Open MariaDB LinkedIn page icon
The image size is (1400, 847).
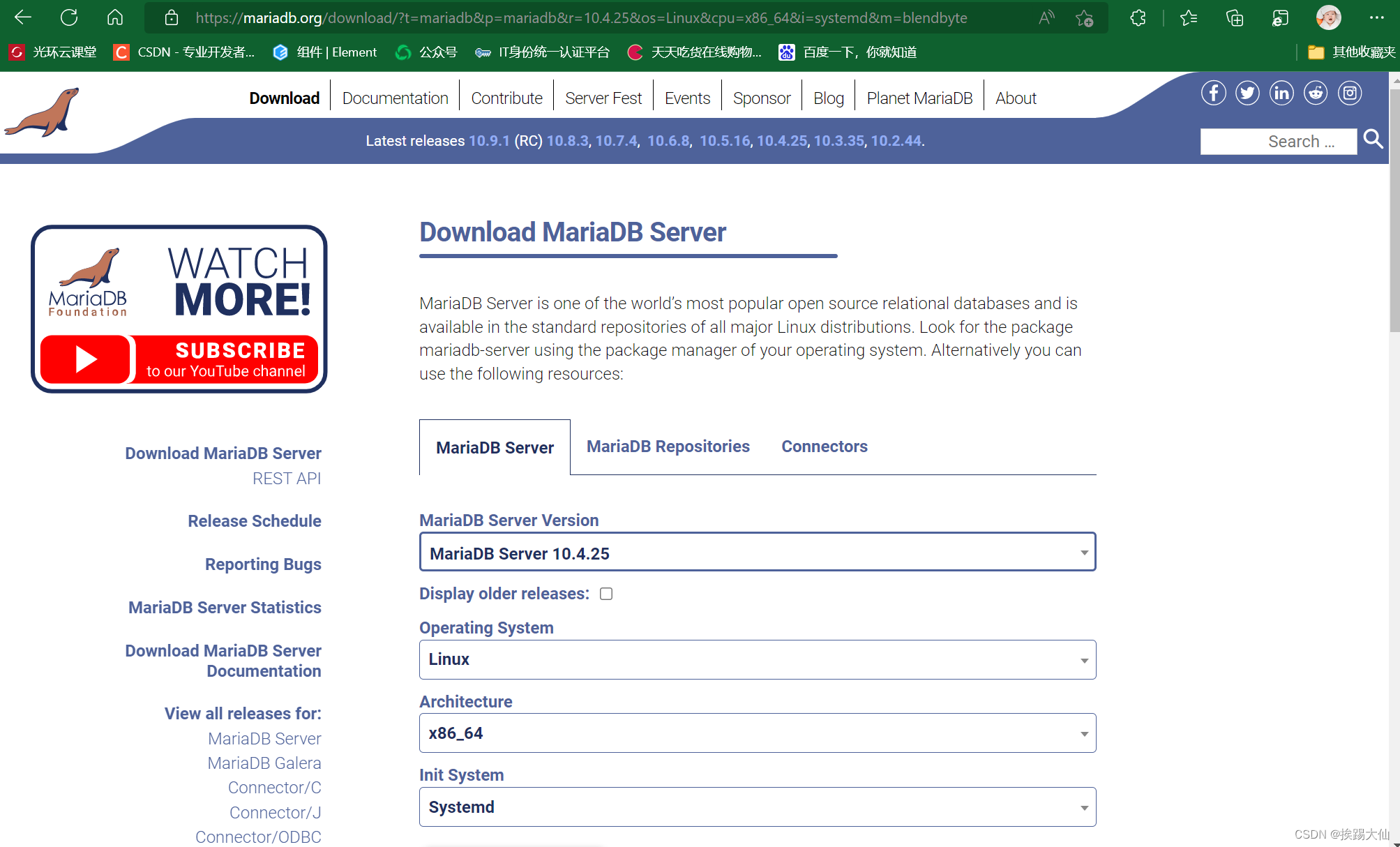click(1281, 93)
